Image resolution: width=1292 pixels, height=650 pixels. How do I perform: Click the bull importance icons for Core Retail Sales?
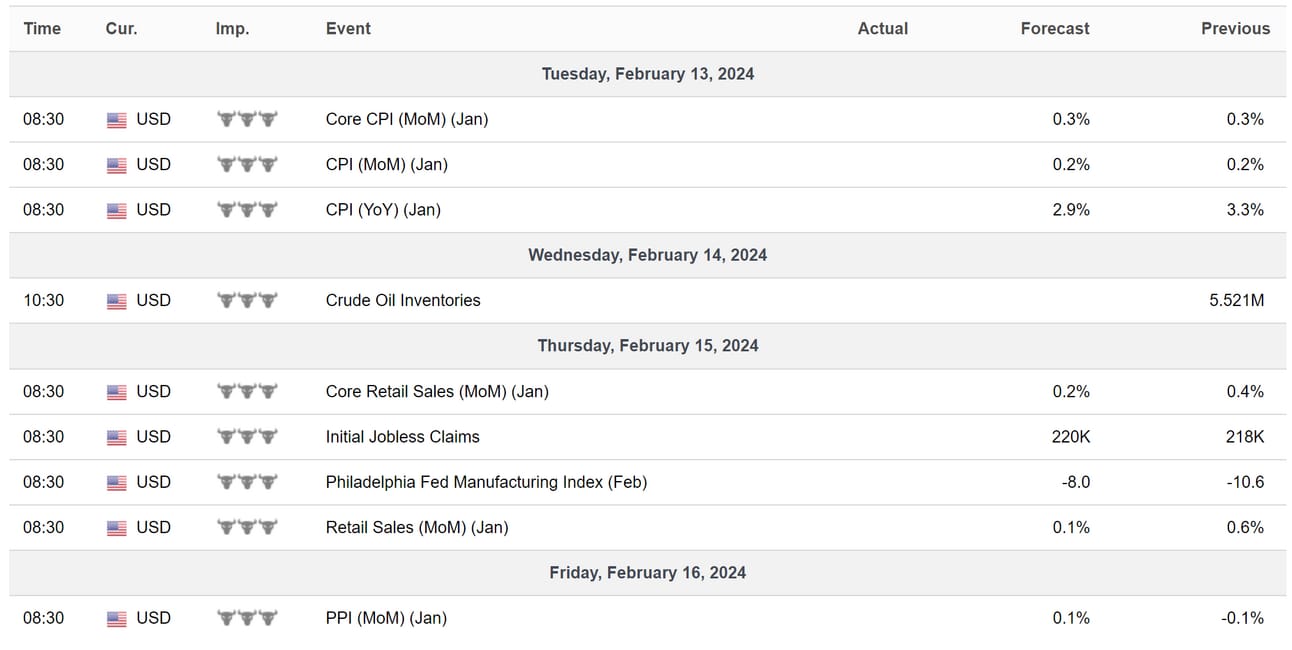247,392
